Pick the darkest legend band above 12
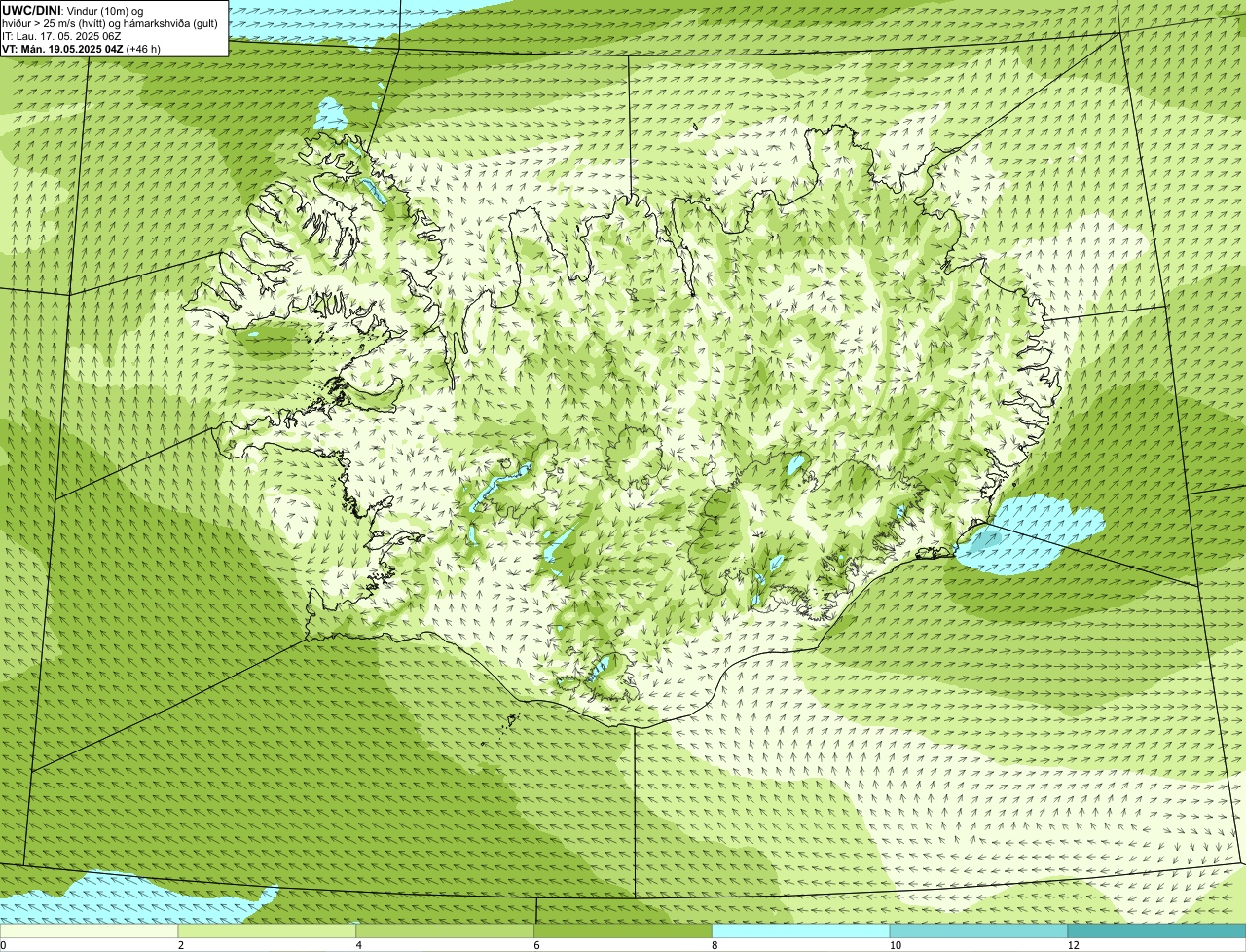The height and width of the screenshot is (952, 1246). [x=1156, y=932]
